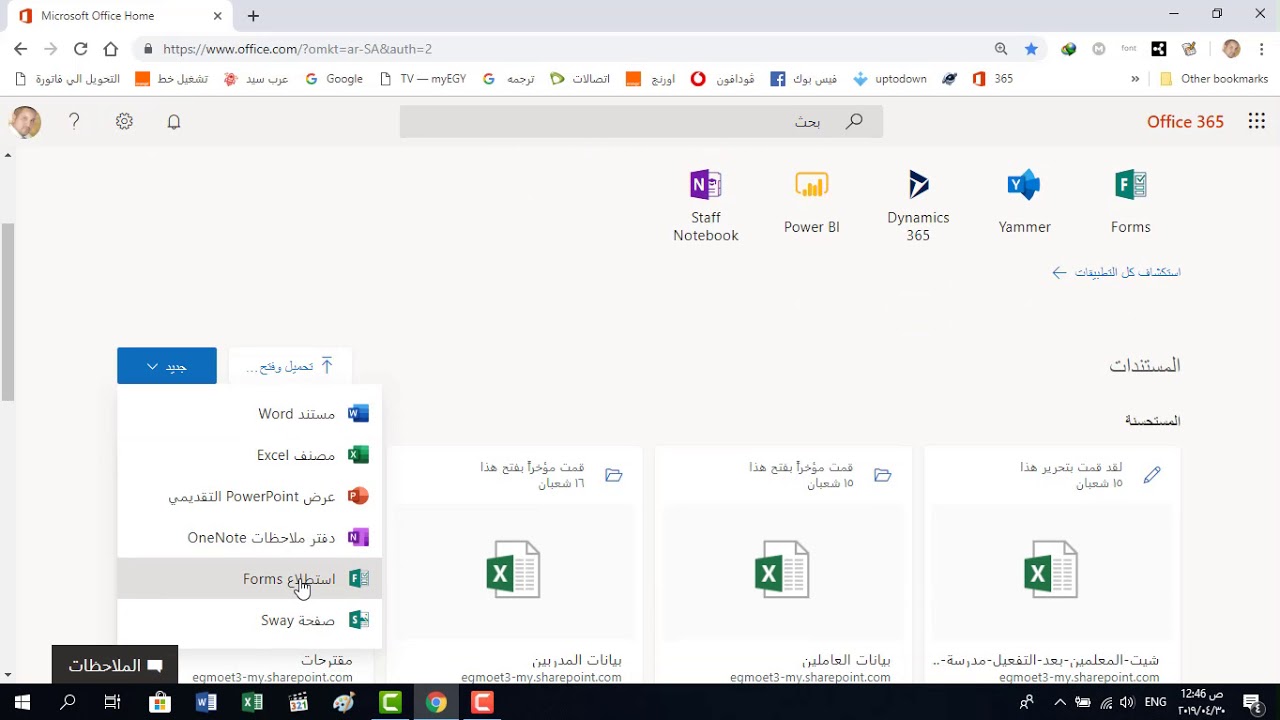This screenshot has height=720, width=1280.
Task: Click the تحميل وفتح upload button
Action: tap(290, 366)
